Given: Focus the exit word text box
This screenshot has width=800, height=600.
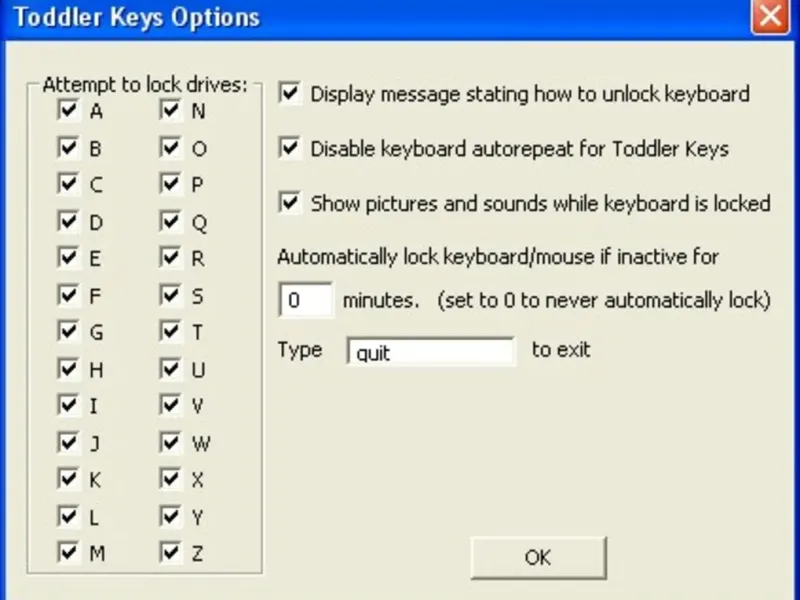Looking at the screenshot, I should coord(430,352).
